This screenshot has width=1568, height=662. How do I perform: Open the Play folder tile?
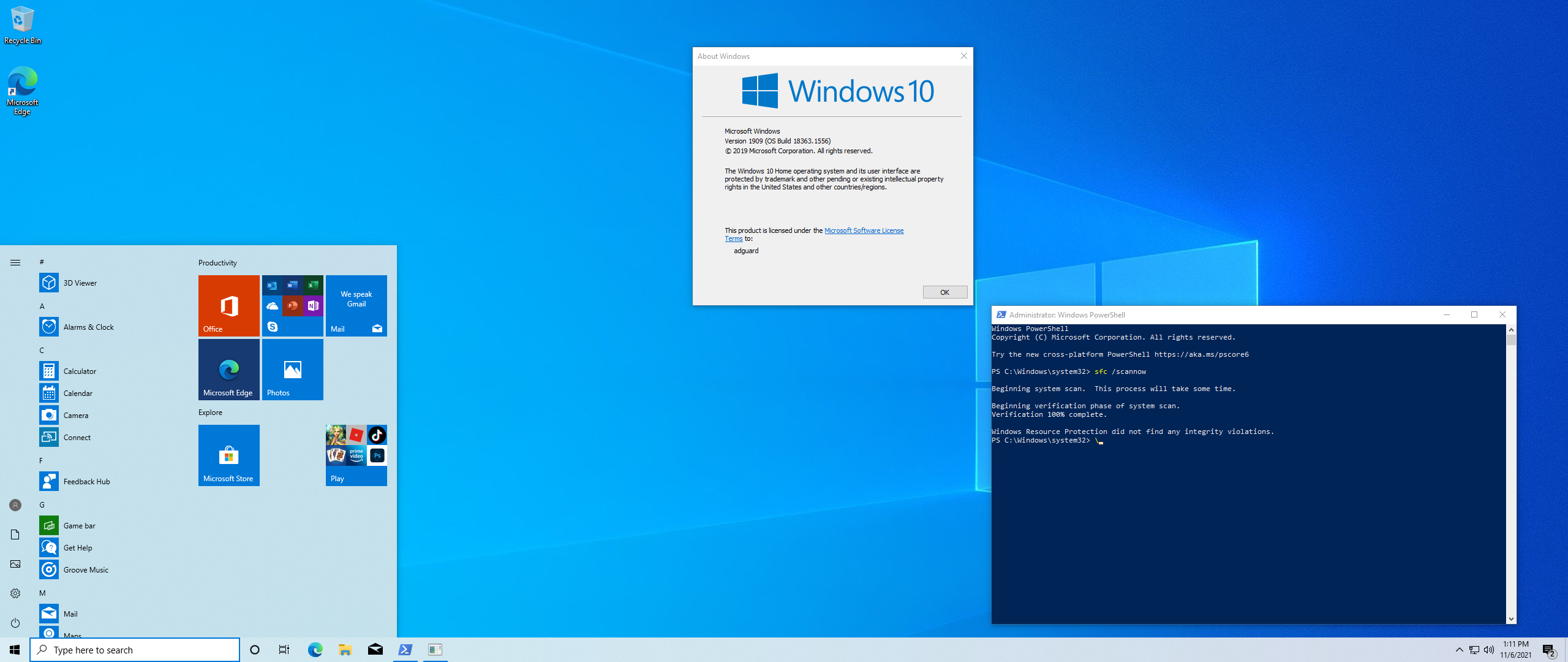pyautogui.click(x=356, y=455)
